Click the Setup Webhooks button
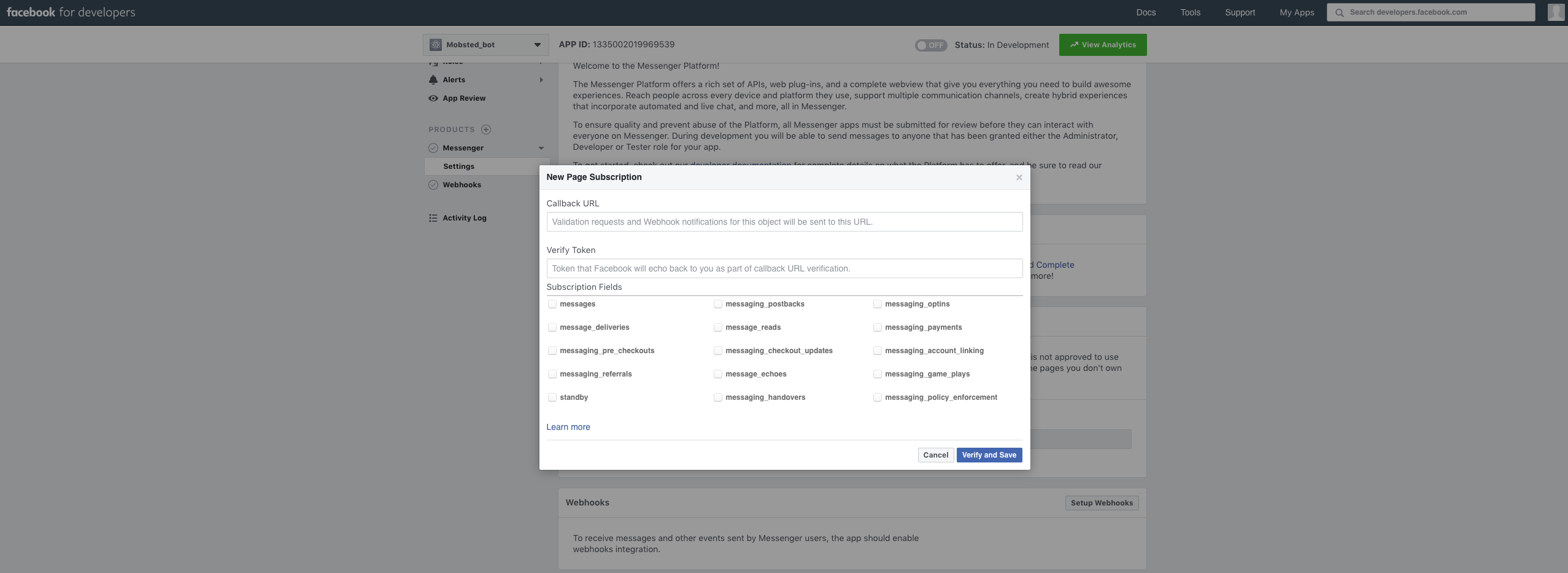Viewport: 1568px width, 573px height. pyautogui.click(x=1102, y=503)
